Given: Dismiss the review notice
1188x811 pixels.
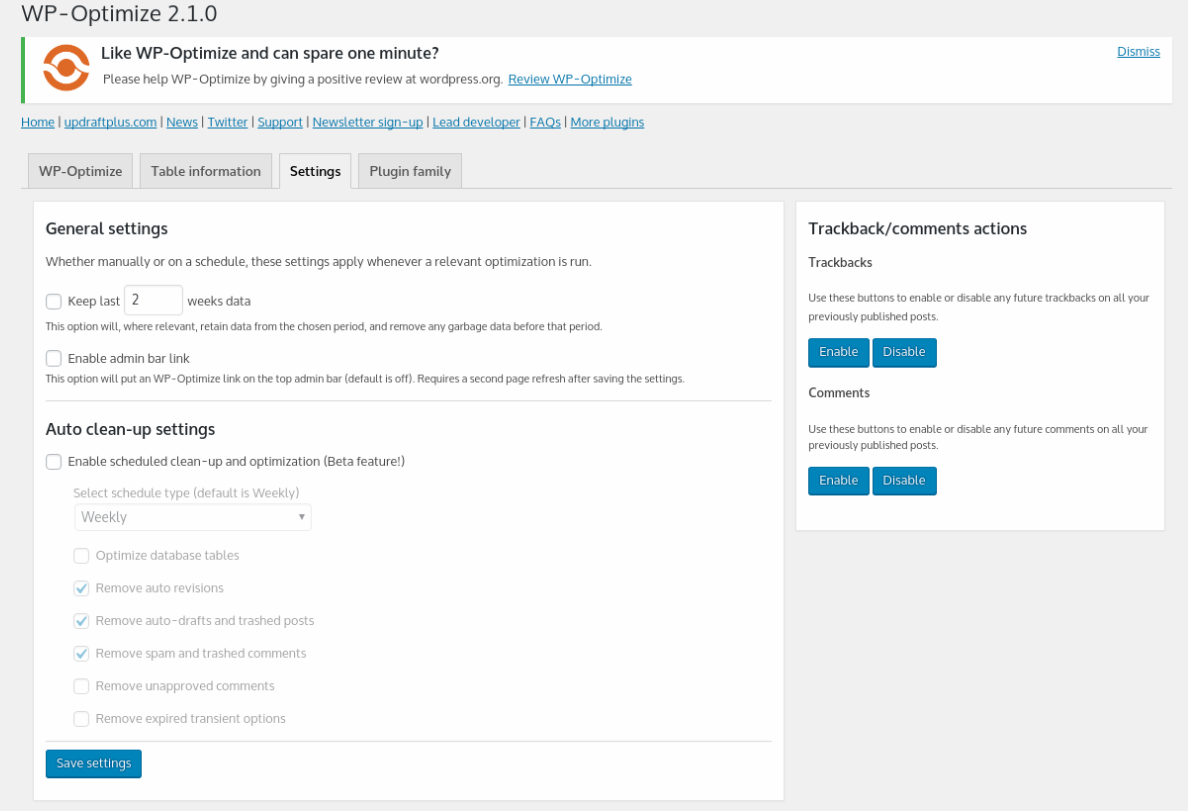Looking at the screenshot, I should pos(1138,52).
